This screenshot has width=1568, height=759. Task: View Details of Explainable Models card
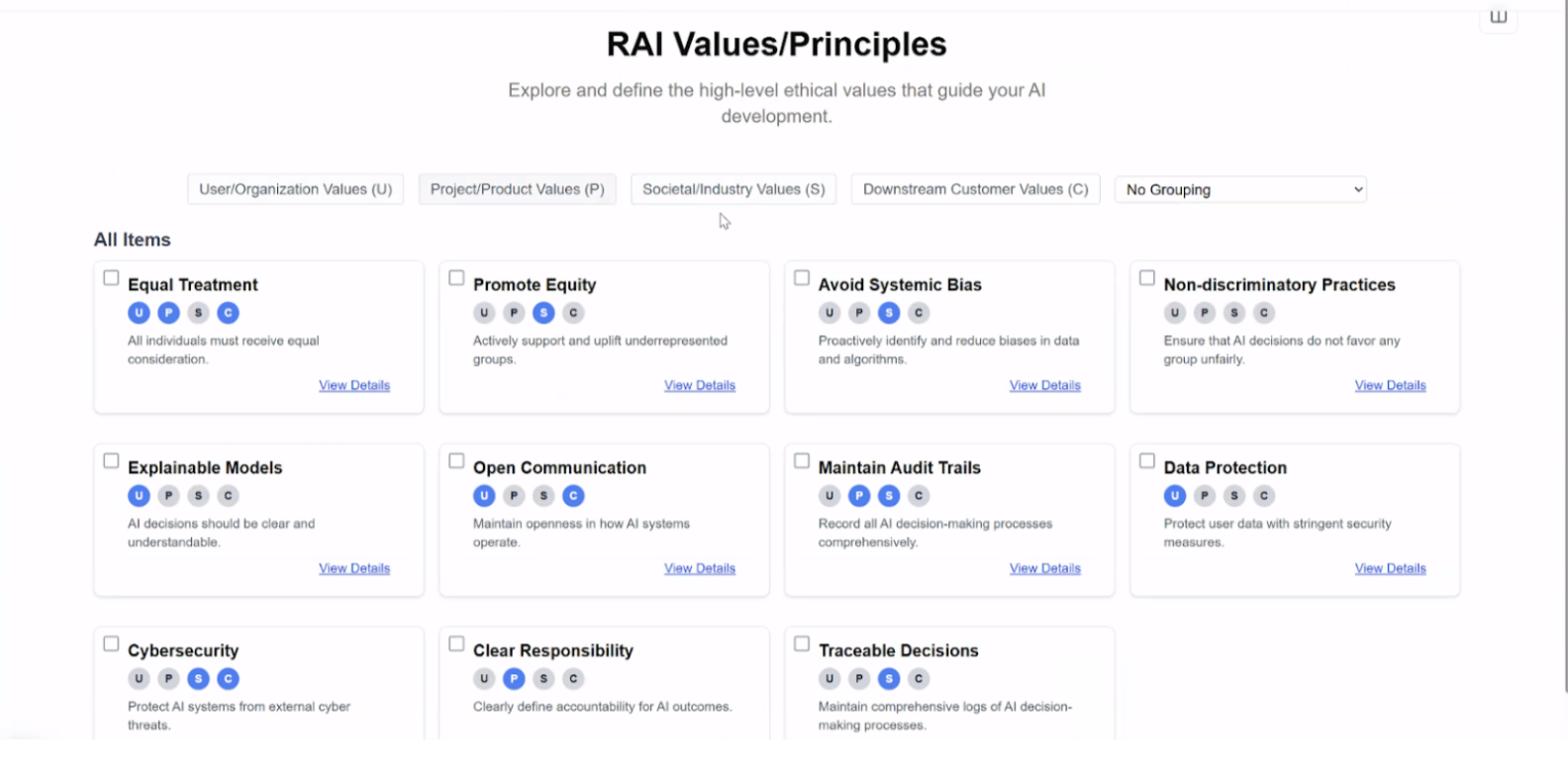[x=354, y=569]
